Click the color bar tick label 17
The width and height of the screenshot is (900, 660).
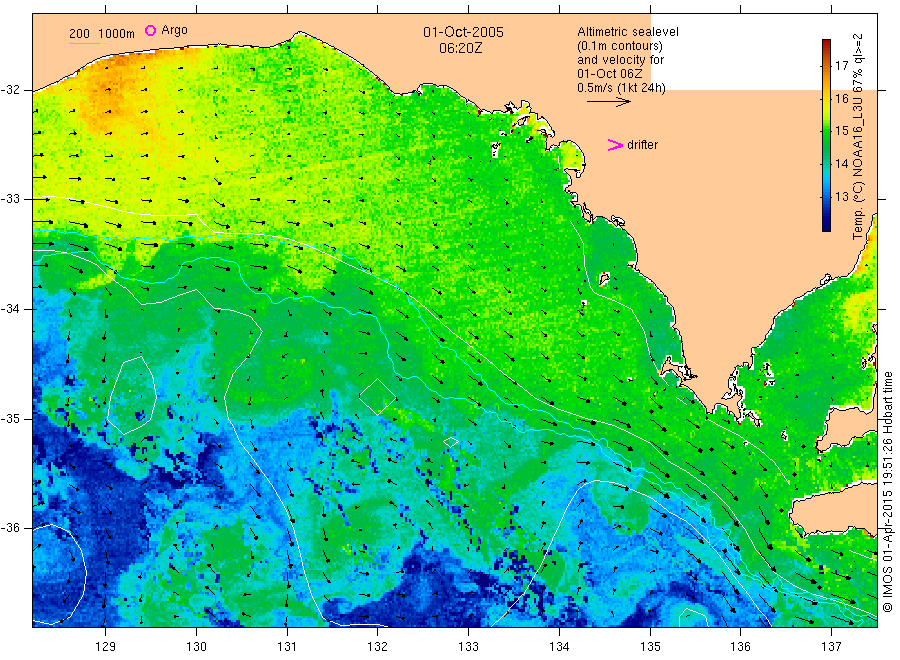pos(841,65)
